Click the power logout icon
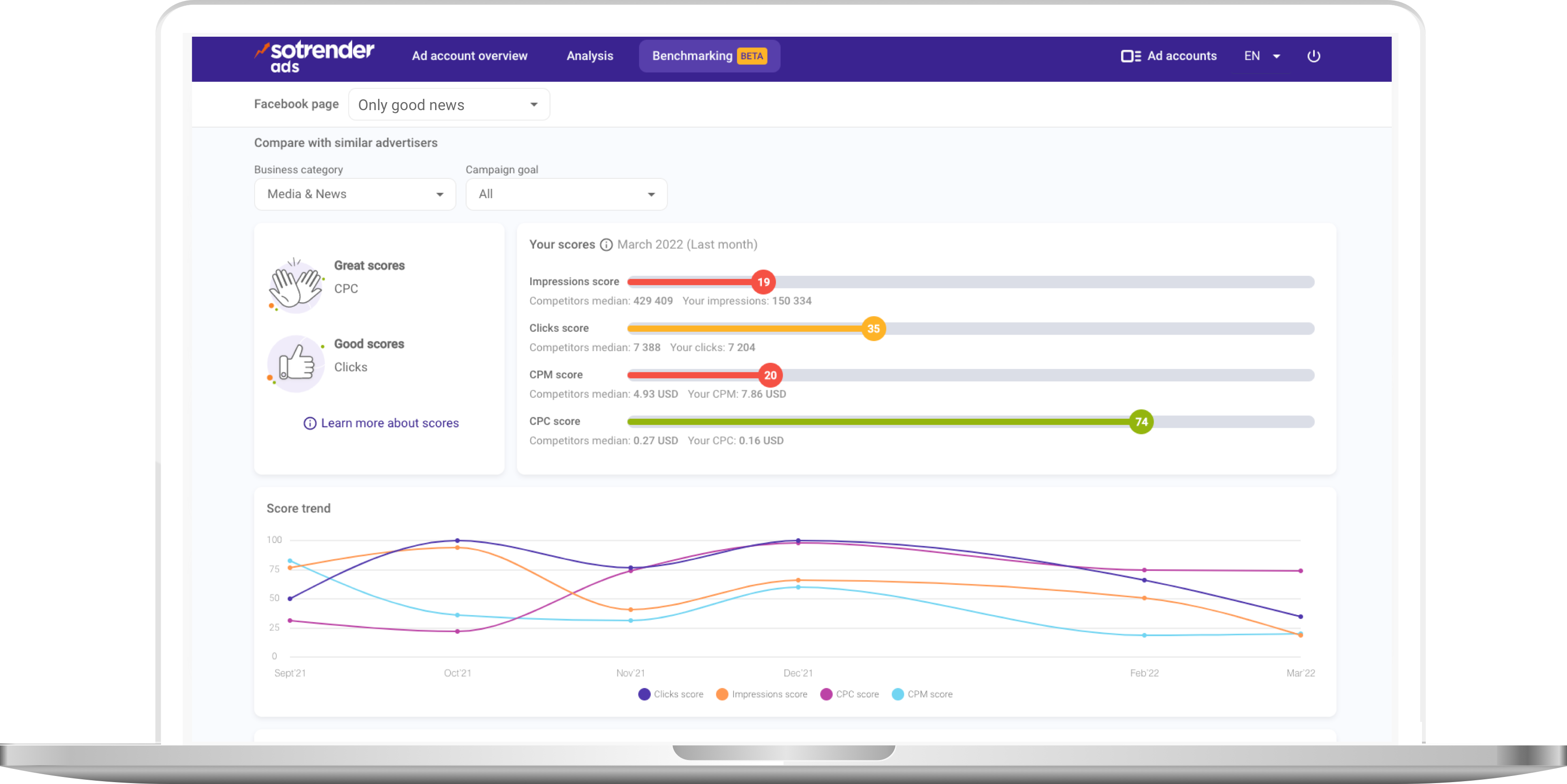Image resolution: width=1567 pixels, height=784 pixels. click(1313, 56)
